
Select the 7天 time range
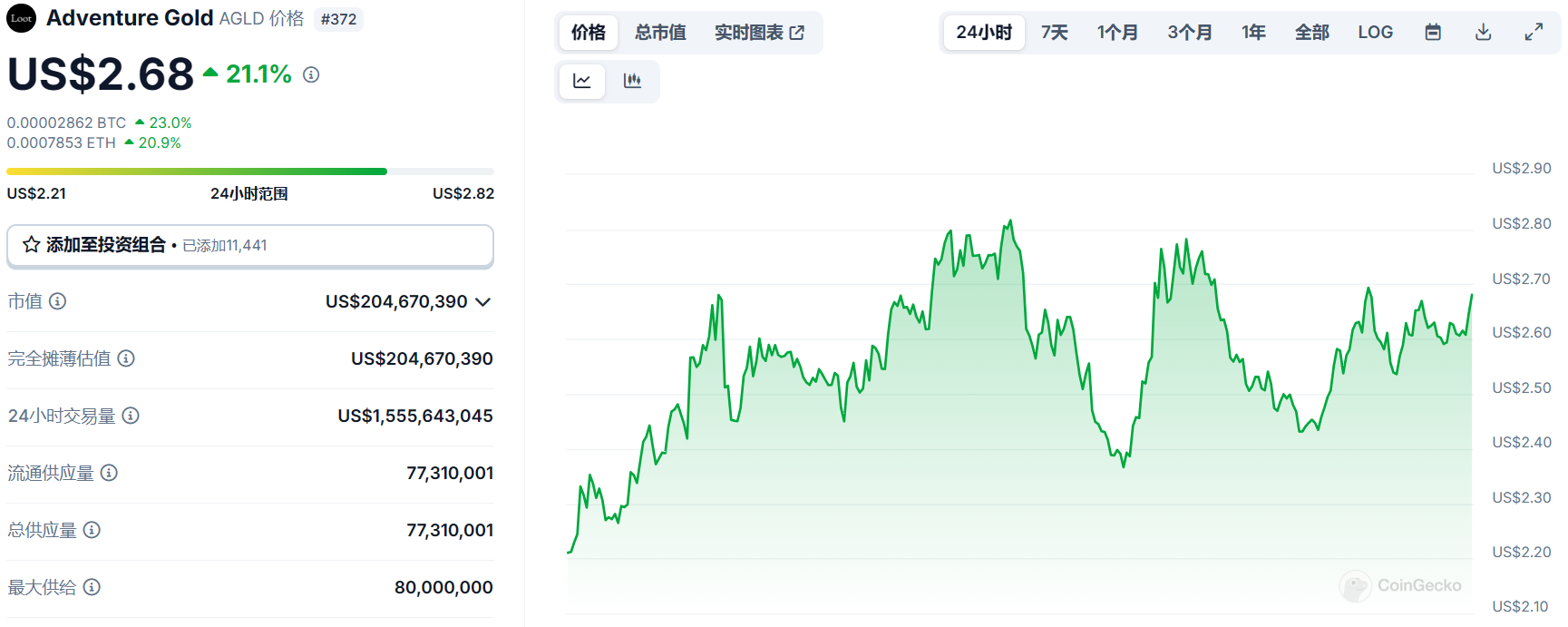[x=1054, y=33]
